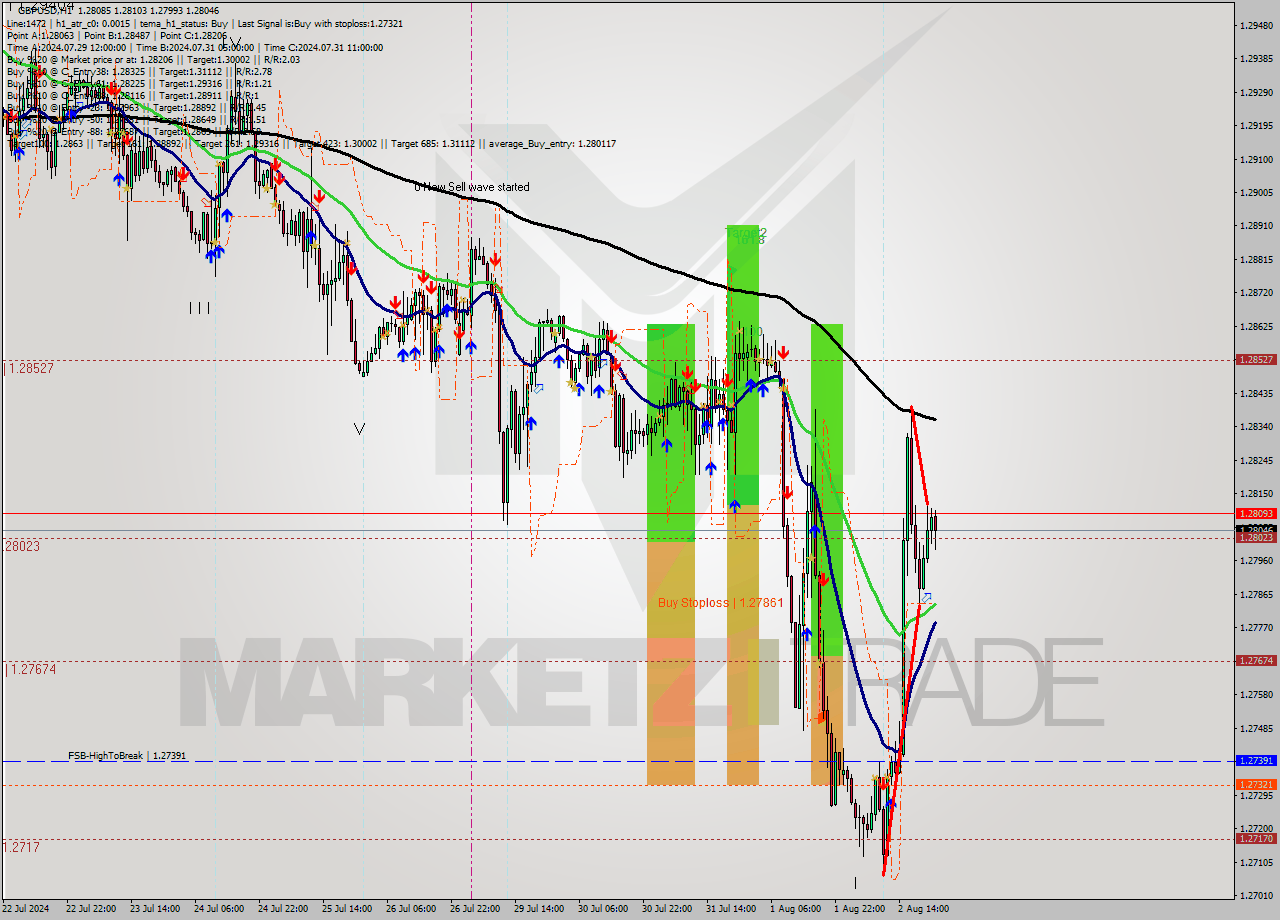The image size is (1280, 920).
Task: Click the 1.28720 price axis value
Action: tap(1256, 293)
